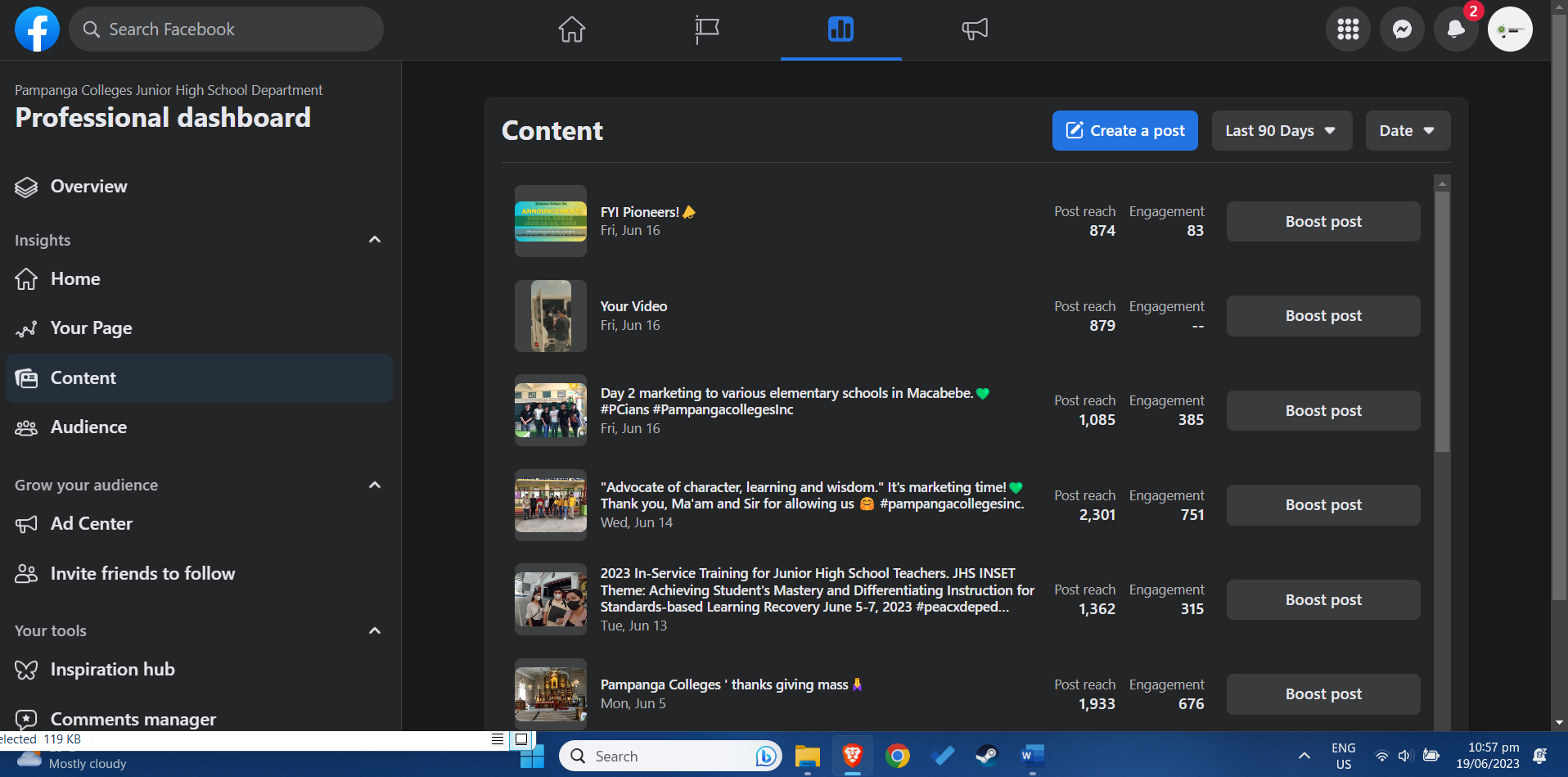Click the Invite friends people icon

pos(26,574)
